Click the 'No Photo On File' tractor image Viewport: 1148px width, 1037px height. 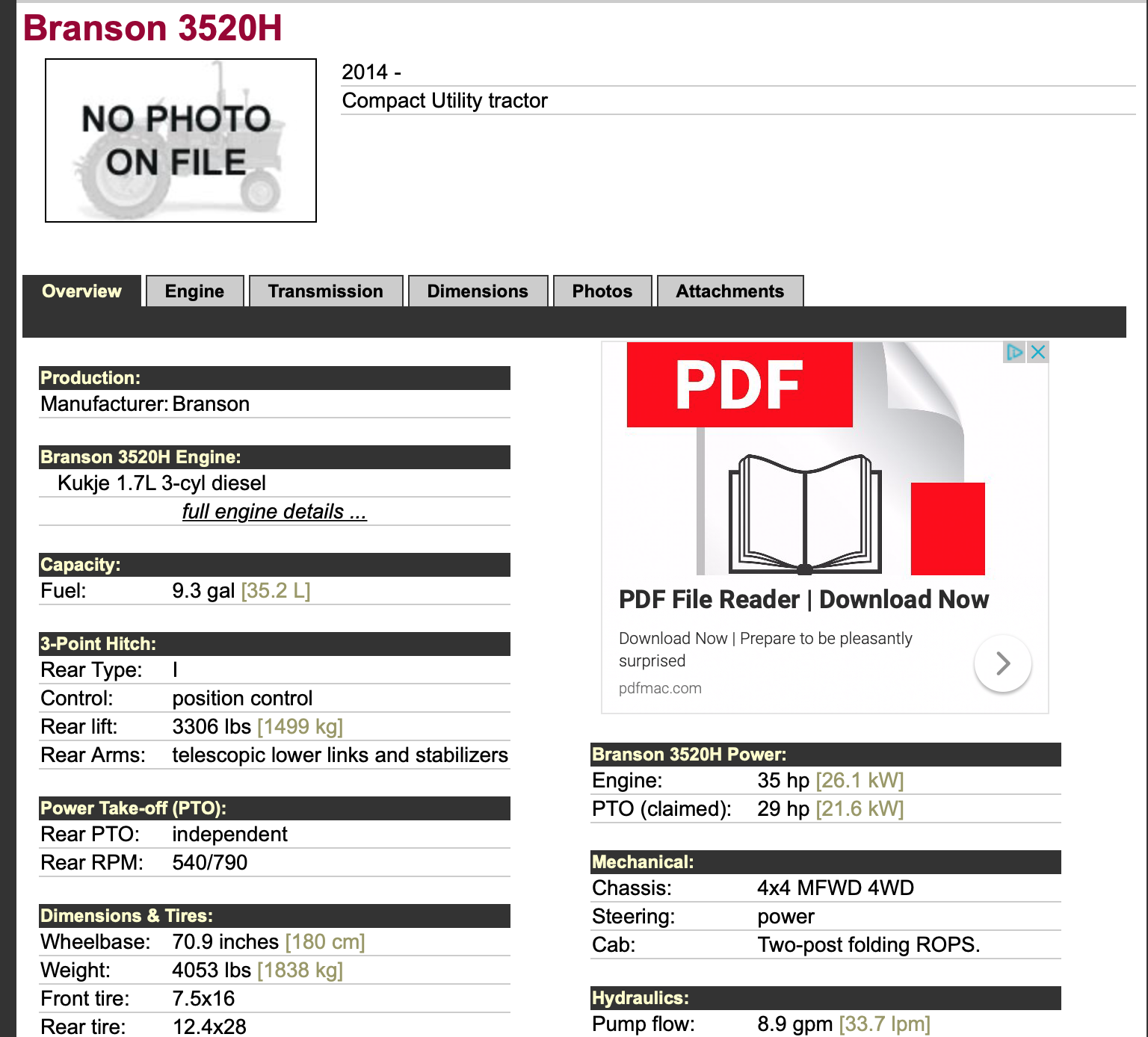click(181, 140)
